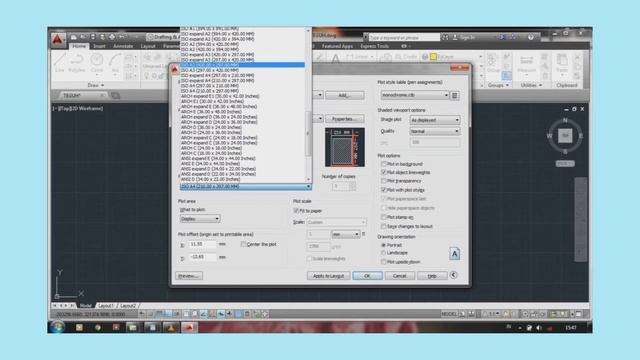
Task: Open dropdown arrow left of Properties button
Action: [x=320, y=119]
